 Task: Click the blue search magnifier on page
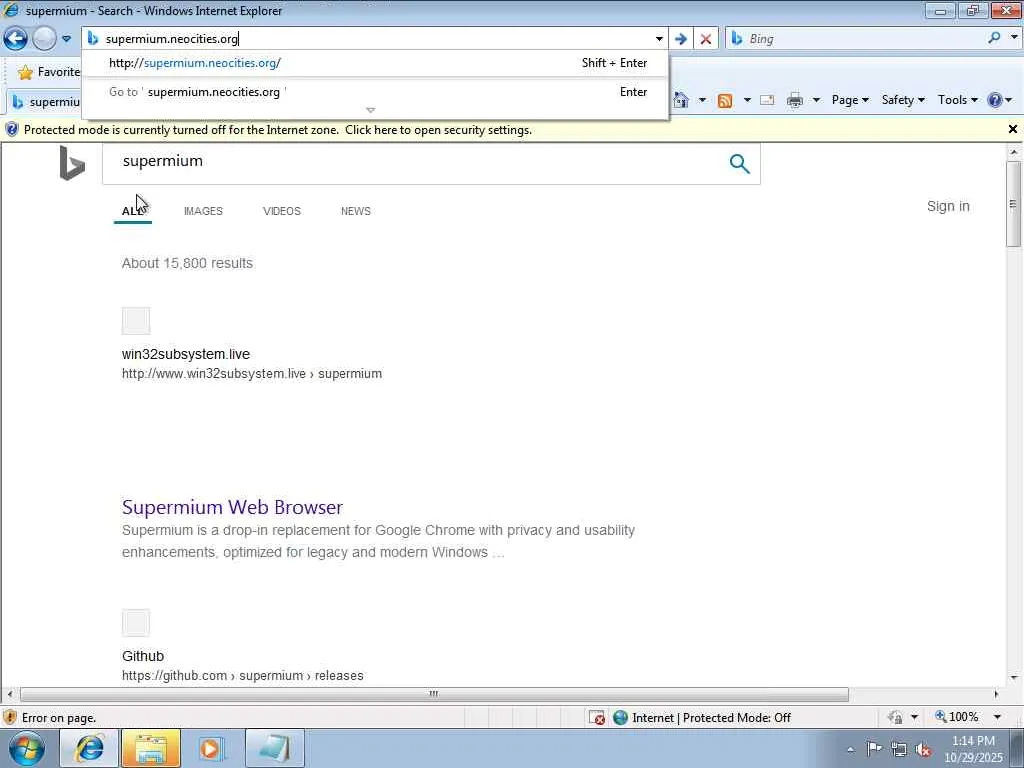point(739,163)
